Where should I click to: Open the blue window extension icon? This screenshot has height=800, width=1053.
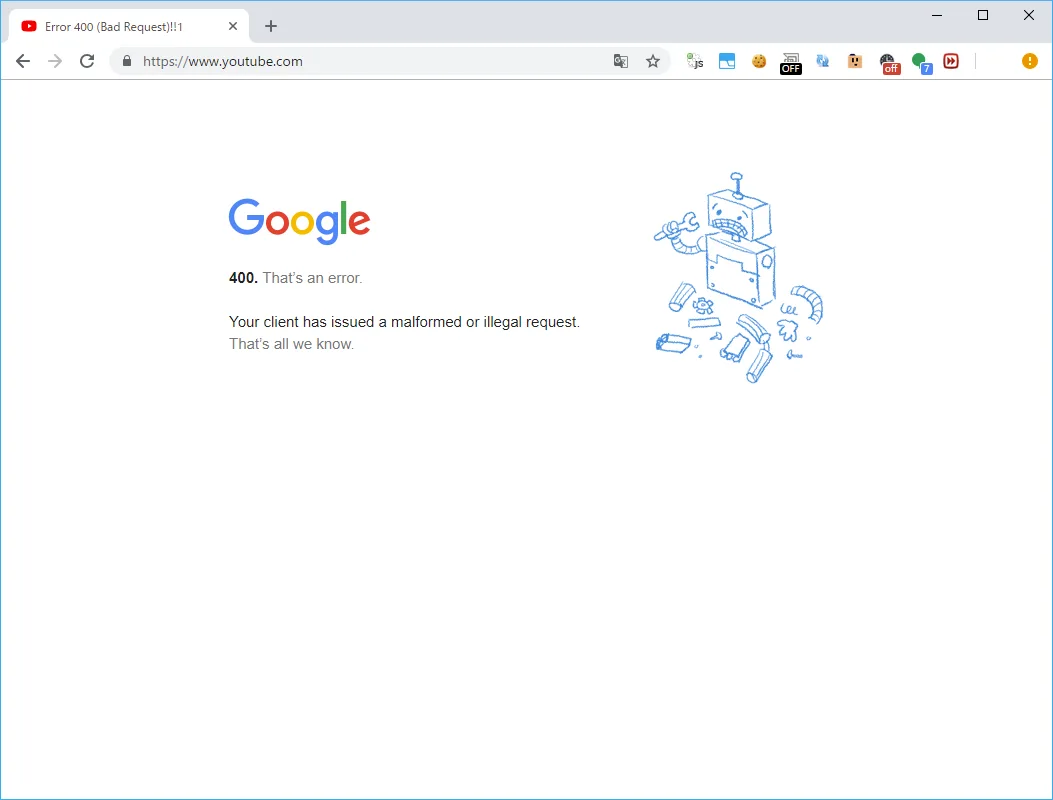click(727, 61)
